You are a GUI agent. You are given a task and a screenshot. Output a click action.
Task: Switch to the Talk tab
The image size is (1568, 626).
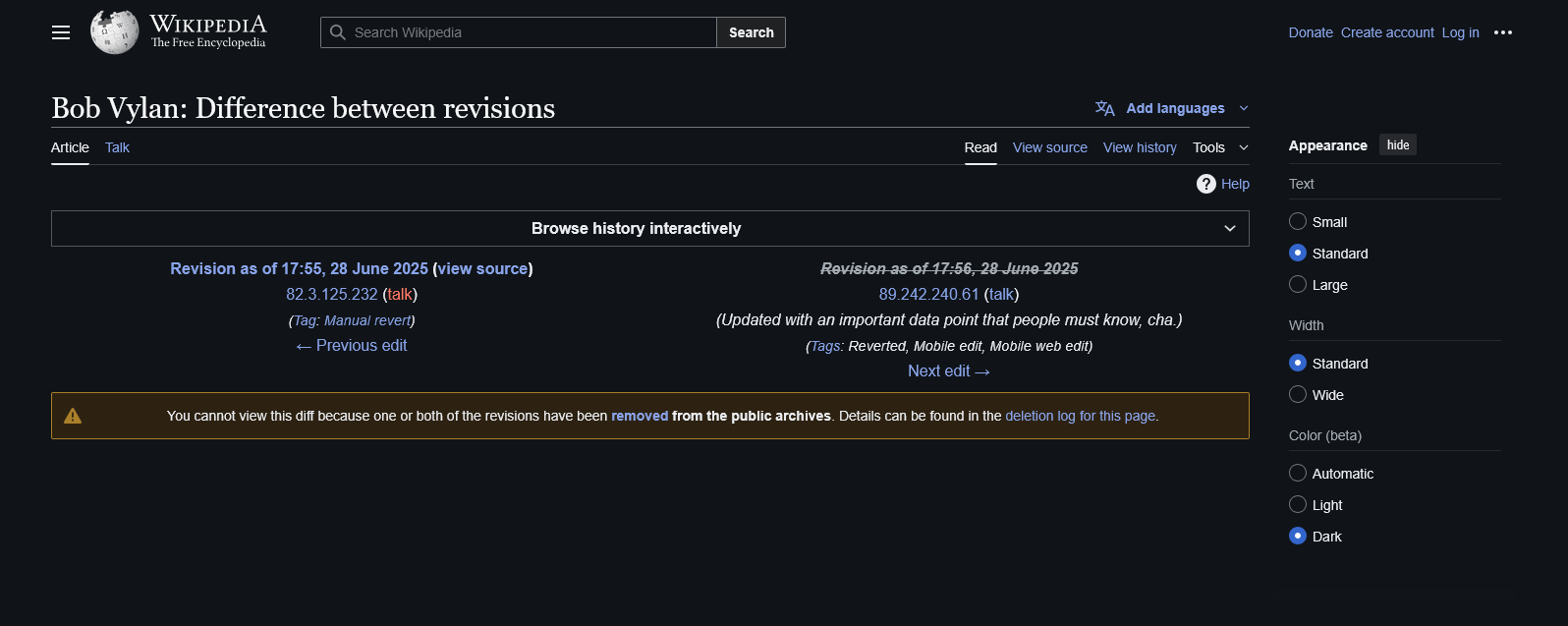click(117, 147)
